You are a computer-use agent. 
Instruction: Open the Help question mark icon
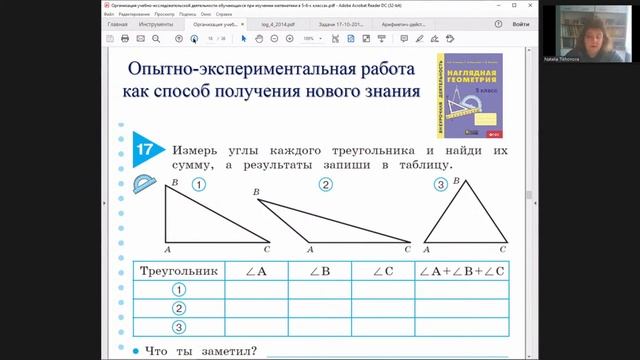[498, 24]
